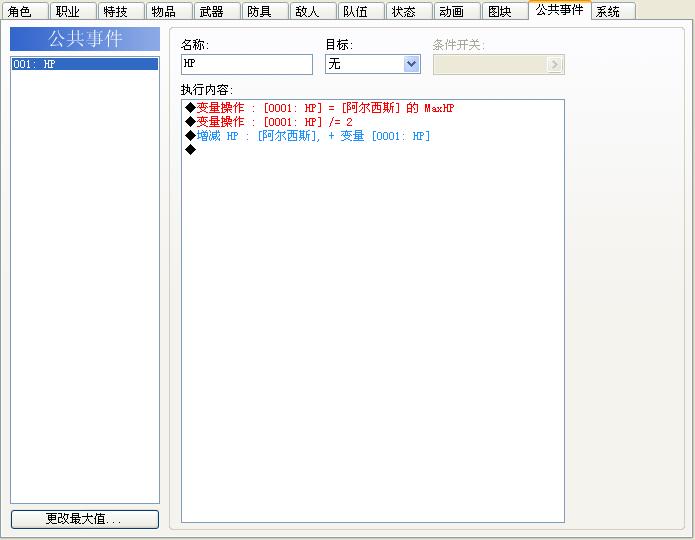Select the empty last command line
The height and width of the screenshot is (540, 695).
point(372,150)
